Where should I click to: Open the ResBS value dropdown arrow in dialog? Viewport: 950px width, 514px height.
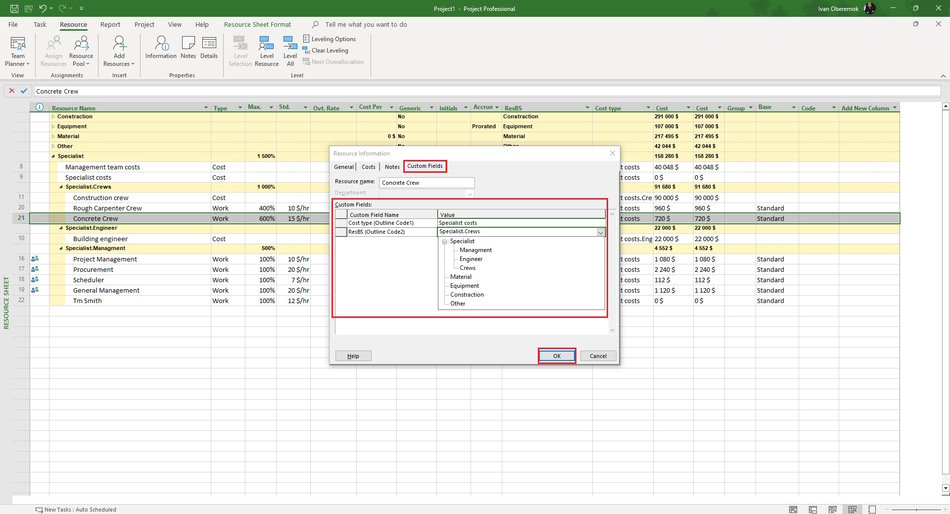pos(600,232)
